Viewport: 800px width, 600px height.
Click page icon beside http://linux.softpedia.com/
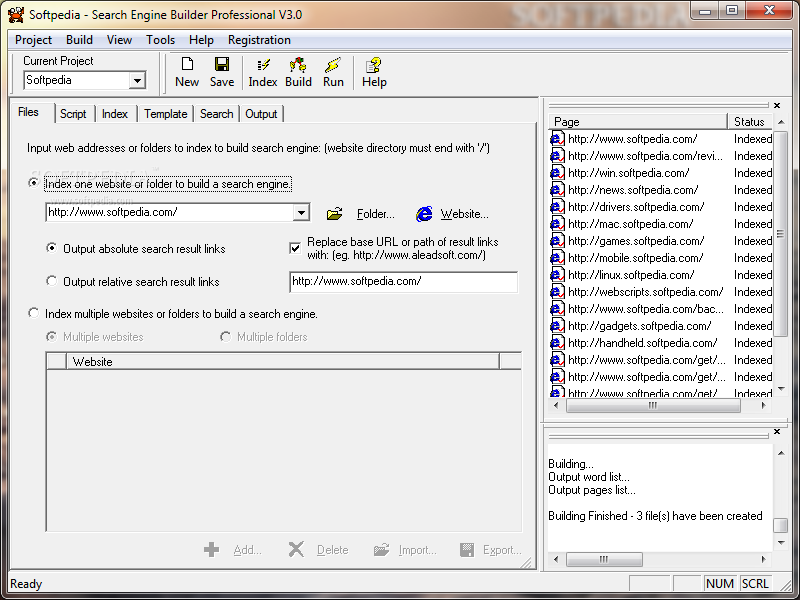(x=557, y=274)
